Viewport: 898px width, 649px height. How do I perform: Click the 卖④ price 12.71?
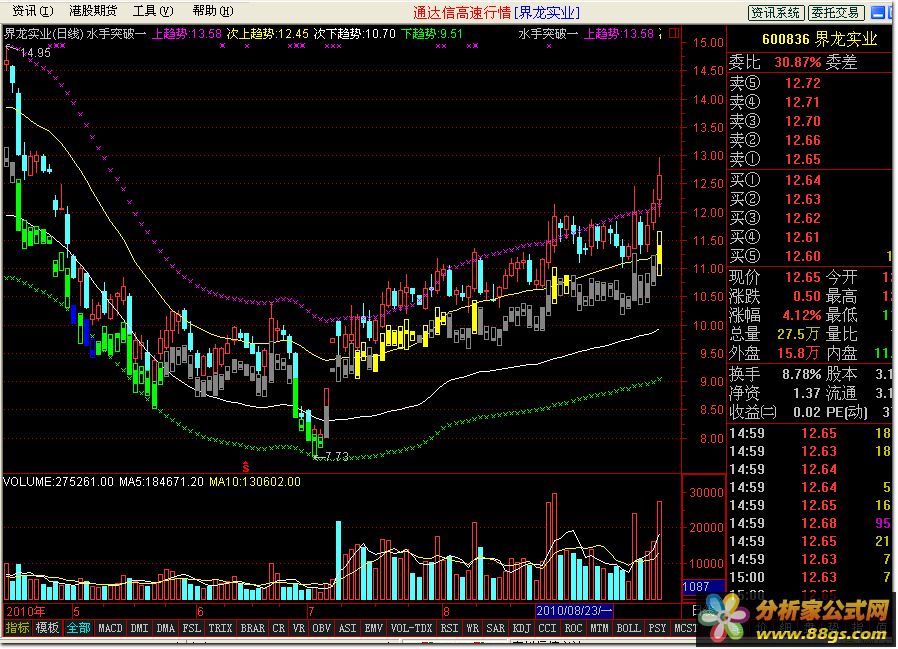pos(803,102)
